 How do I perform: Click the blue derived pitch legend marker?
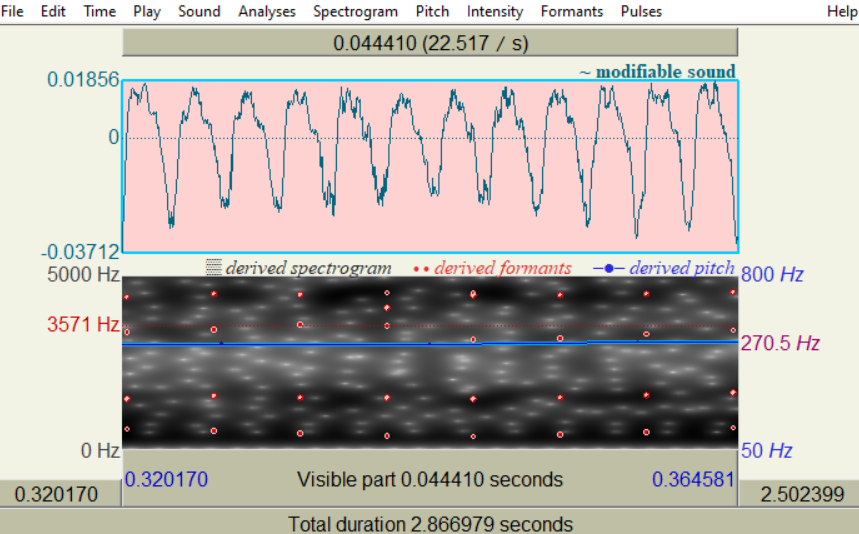coord(609,268)
